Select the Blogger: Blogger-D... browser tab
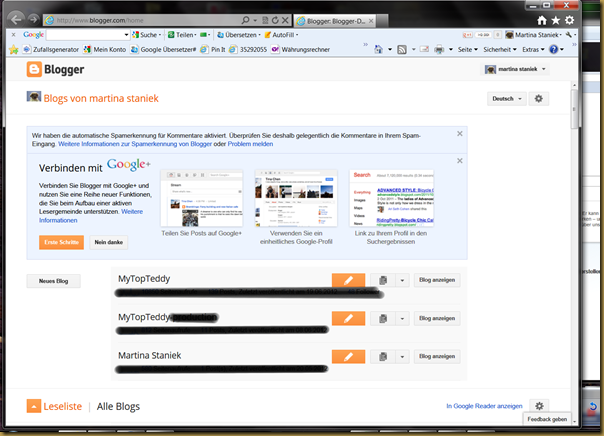 click(335, 21)
